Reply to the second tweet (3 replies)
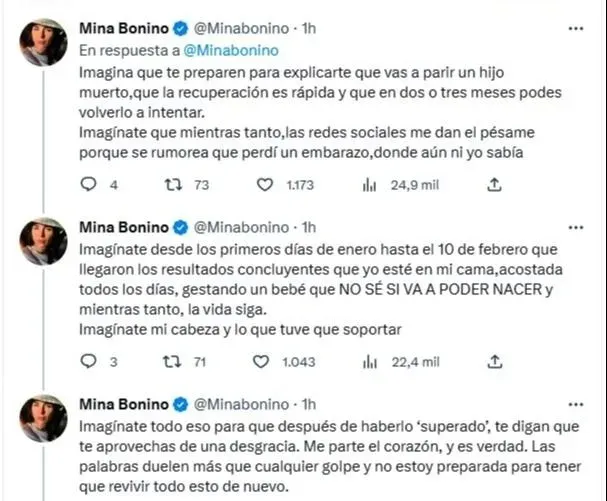The width and height of the screenshot is (607, 501). click(x=89, y=362)
